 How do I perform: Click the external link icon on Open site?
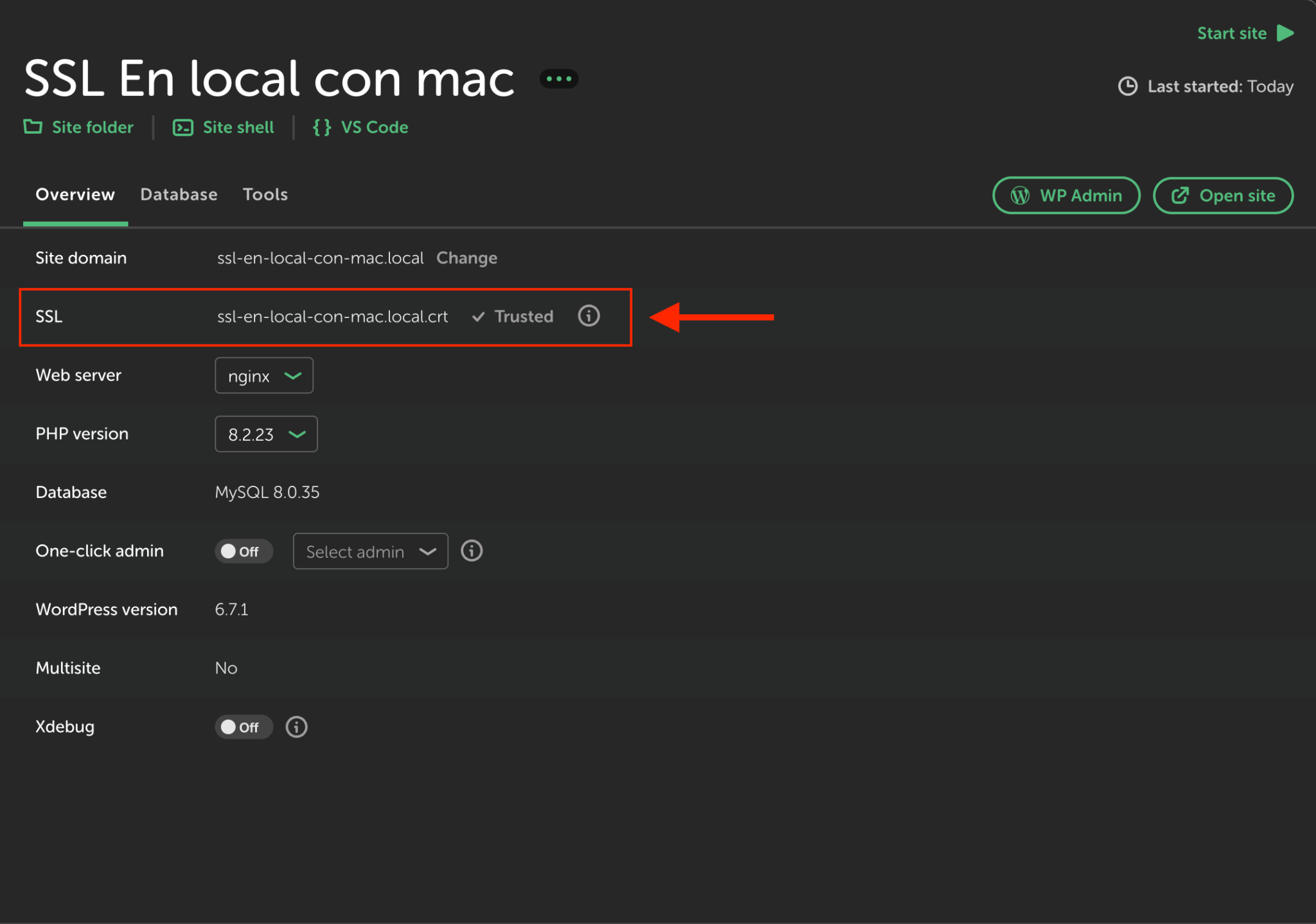(1180, 195)
